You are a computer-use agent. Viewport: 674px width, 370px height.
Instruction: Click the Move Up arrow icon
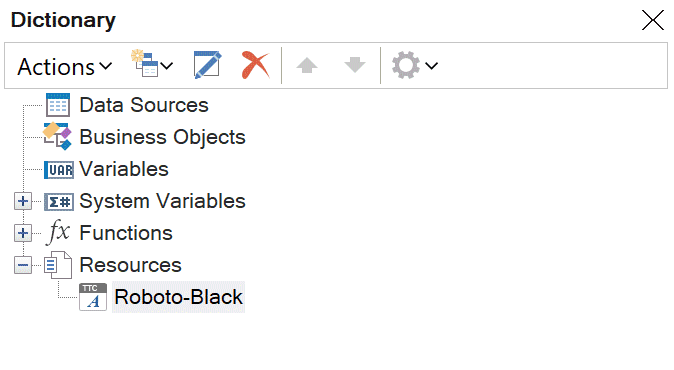click(x=307, y=65)
